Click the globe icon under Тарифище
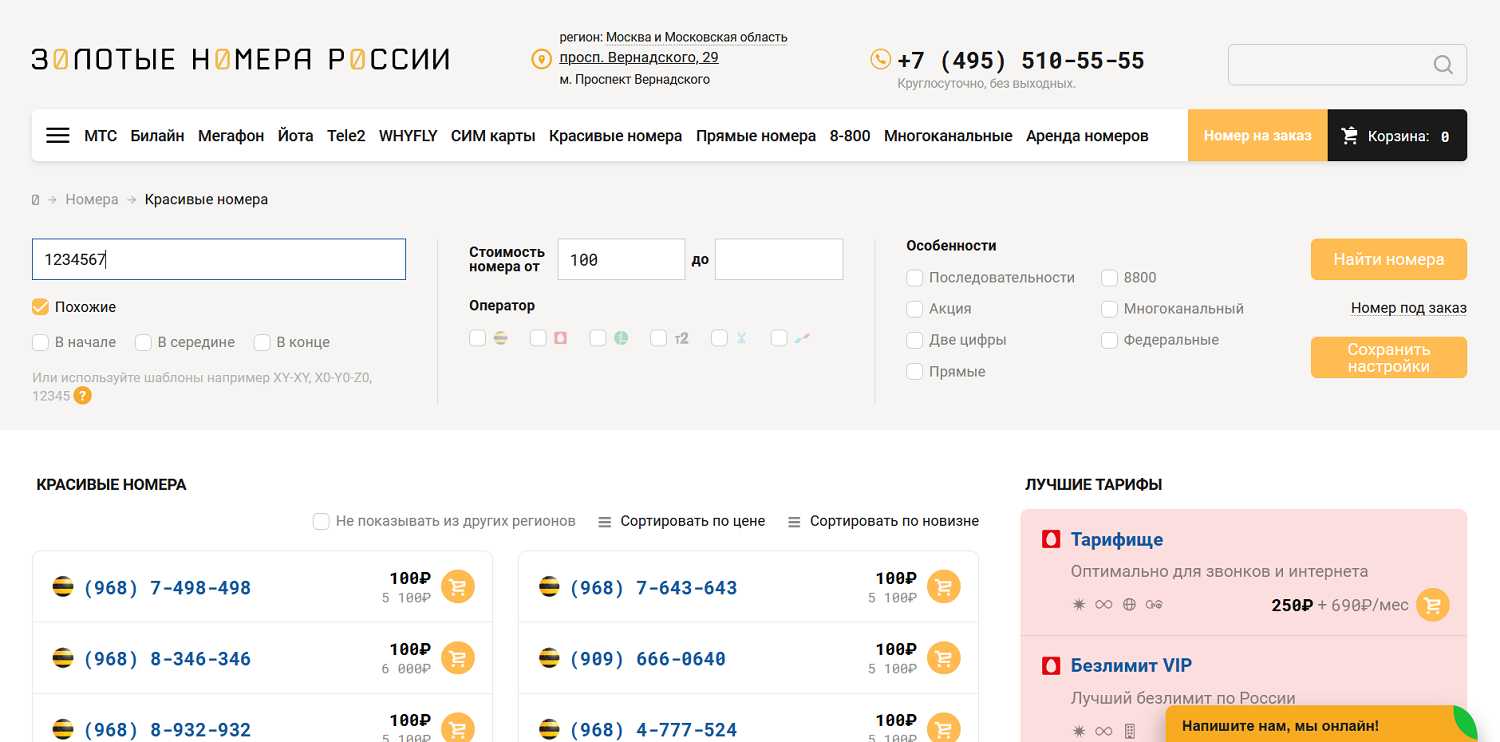Screen dimensions: 1500x742 coord(1129,605)
